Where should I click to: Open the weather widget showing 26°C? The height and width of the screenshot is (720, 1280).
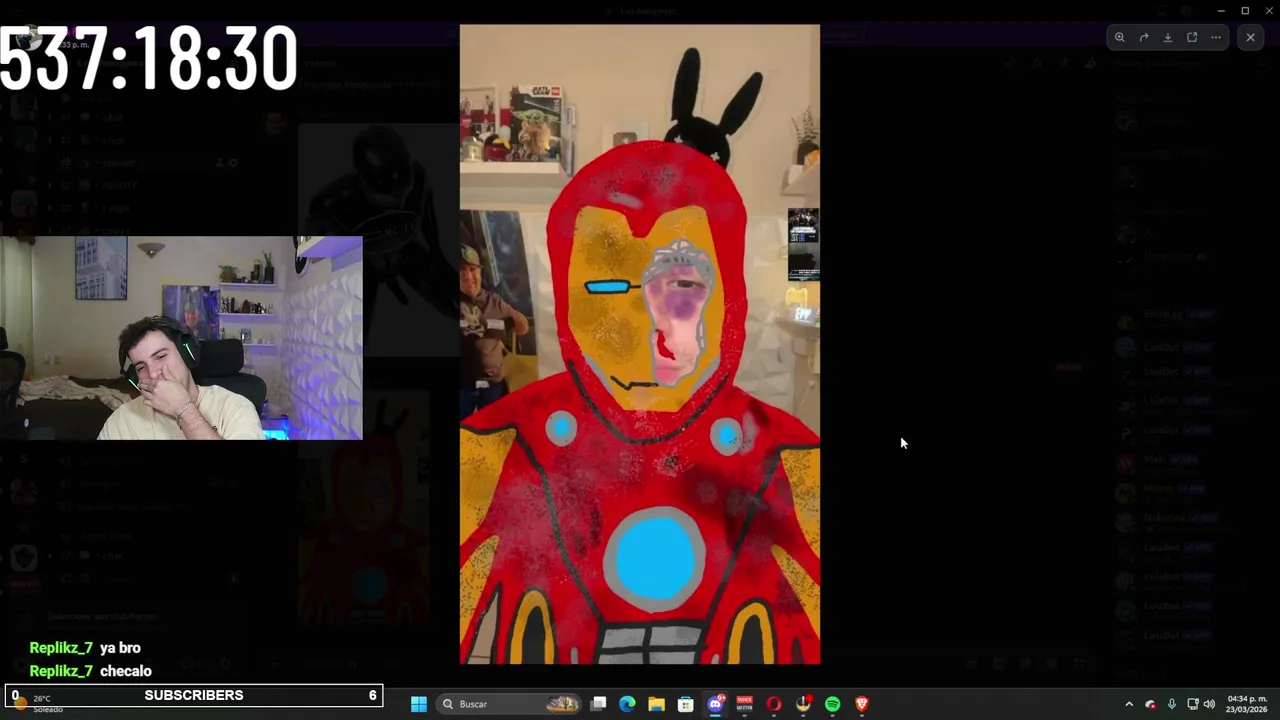point(40,703)
